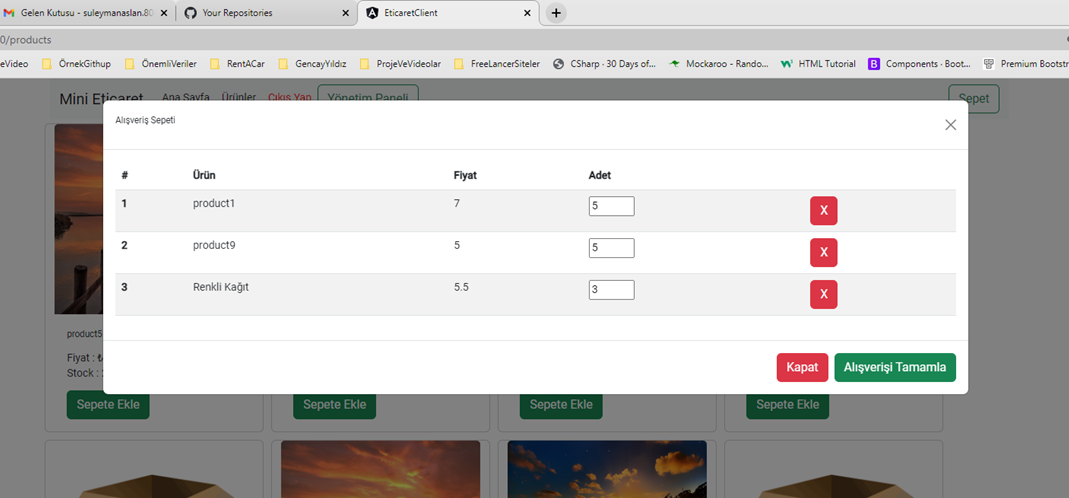
Task: Remove product9 with its red X button
Action: (824, 252)
